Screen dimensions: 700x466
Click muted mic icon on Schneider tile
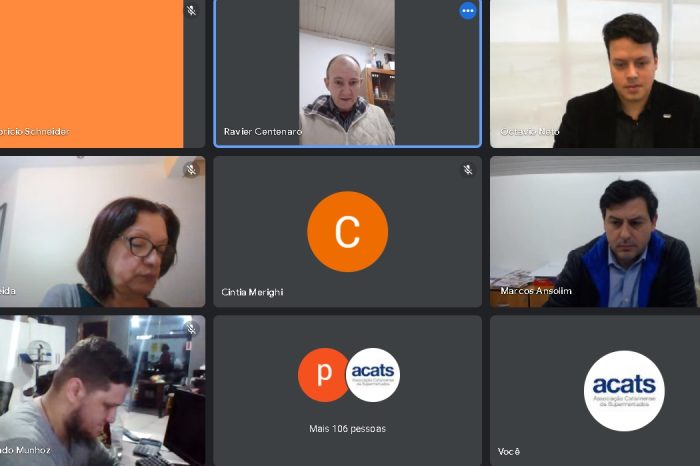(x=192, y=10)
